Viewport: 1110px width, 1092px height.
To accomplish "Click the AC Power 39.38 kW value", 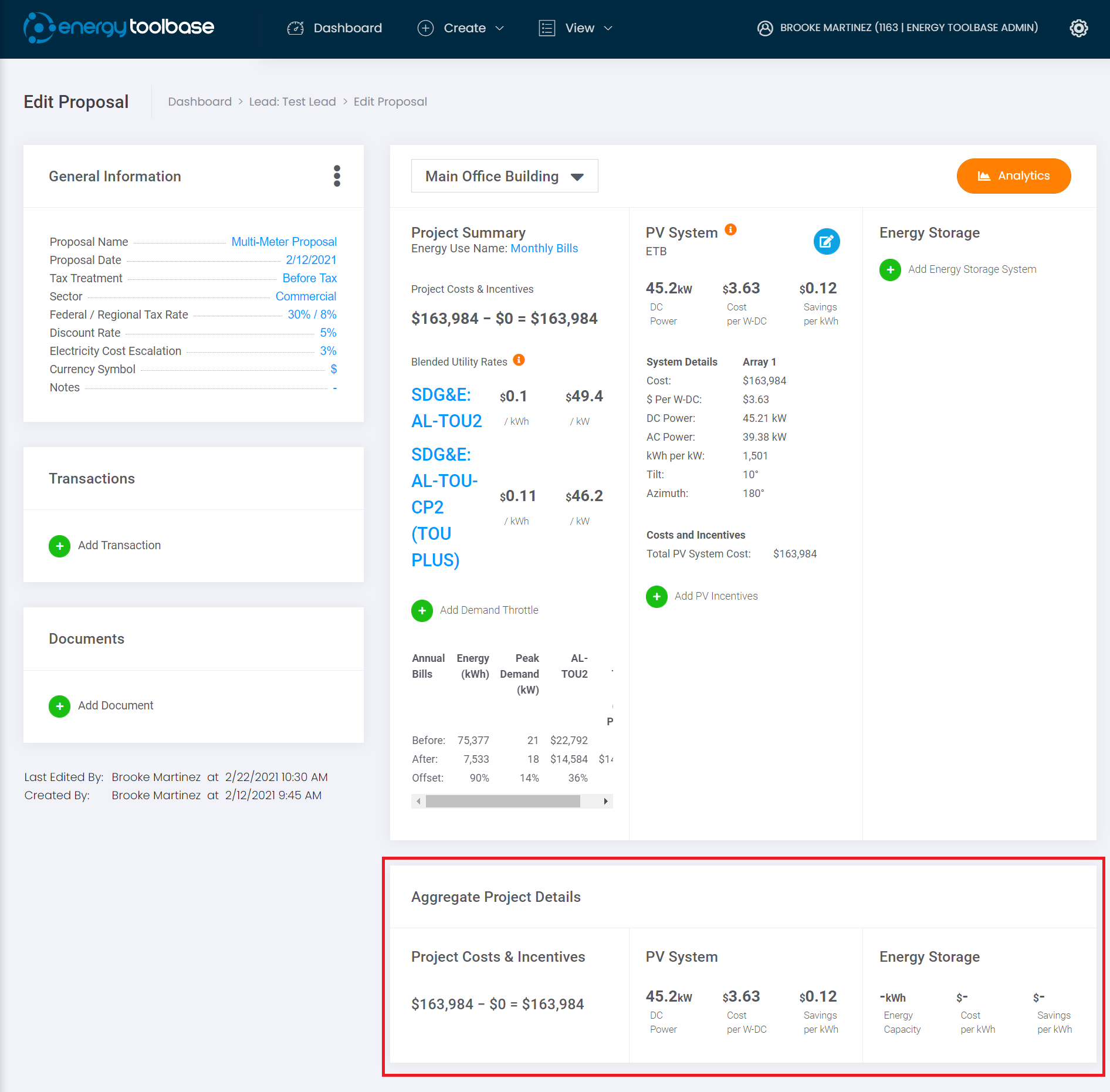I will tap(764, 437).
